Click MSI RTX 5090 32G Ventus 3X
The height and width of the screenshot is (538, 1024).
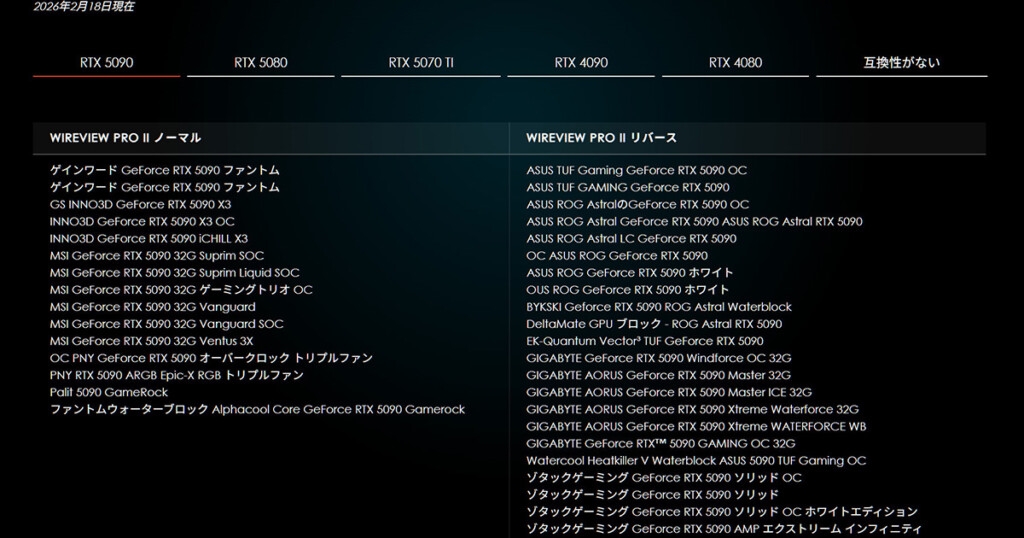coord(152,341)
